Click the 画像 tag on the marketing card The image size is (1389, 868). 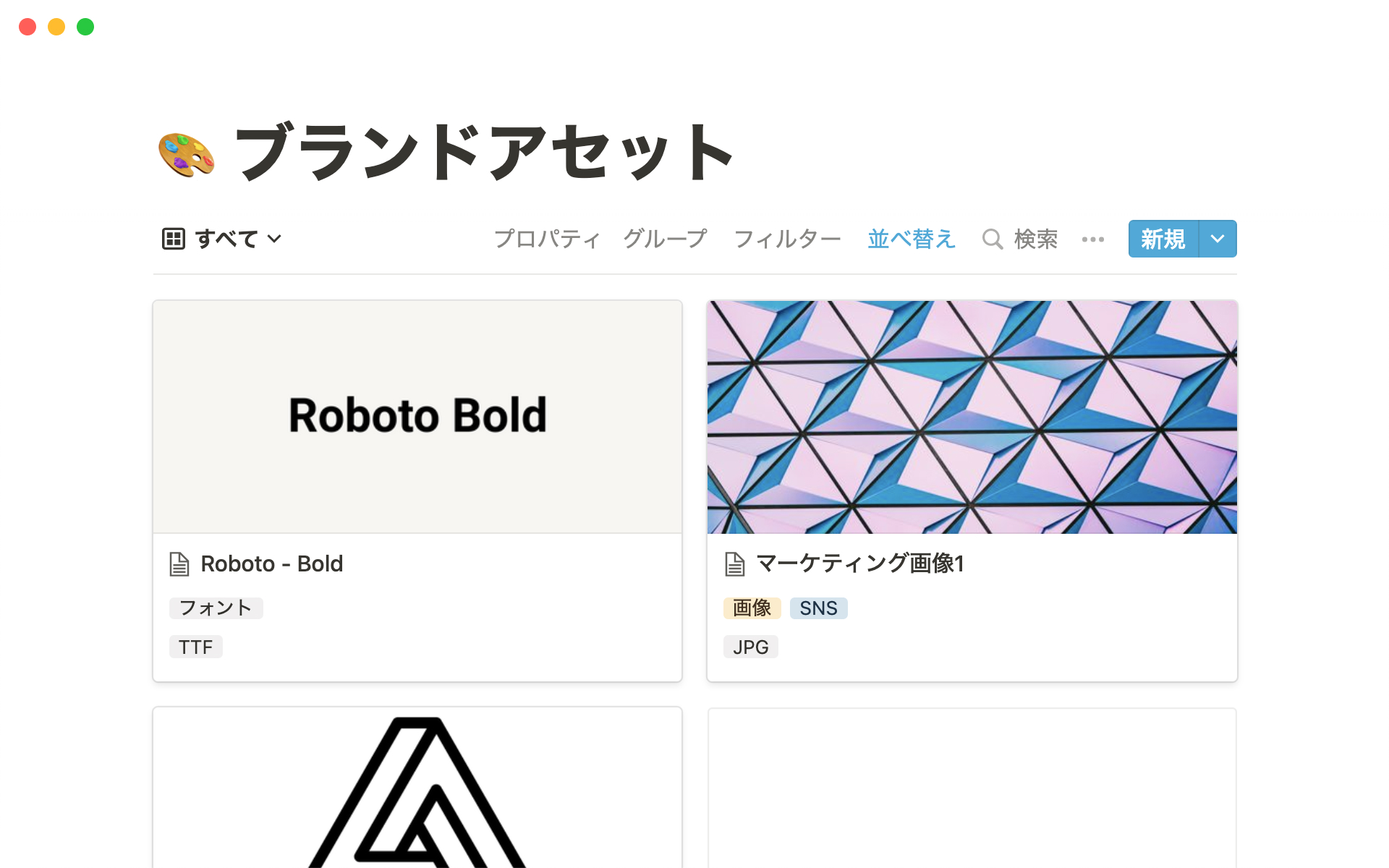click(x=752, y=608)
